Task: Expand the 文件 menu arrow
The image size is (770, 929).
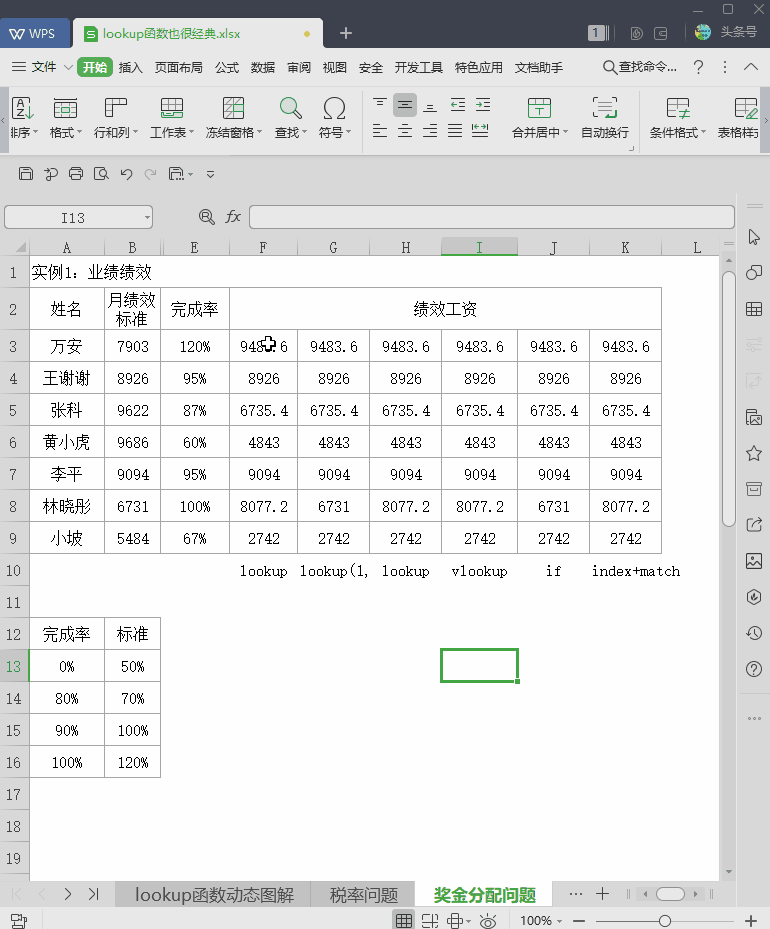Action: tap(68, 67)
